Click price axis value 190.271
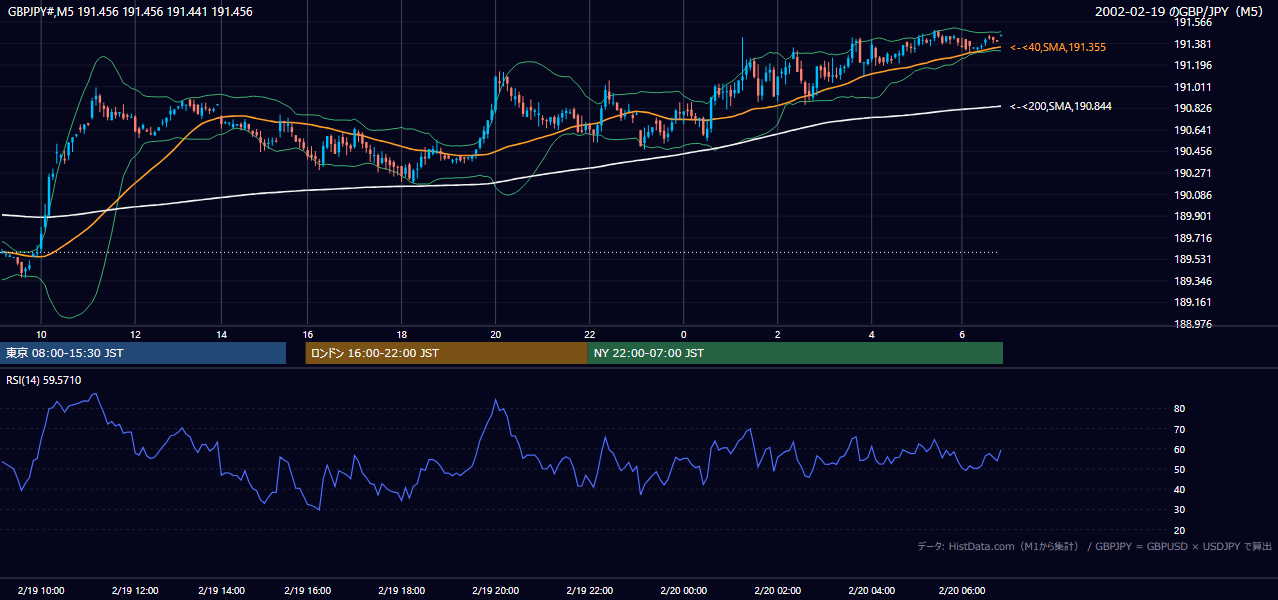Screen dimensions: 1278x600 tap(1193, 173)
